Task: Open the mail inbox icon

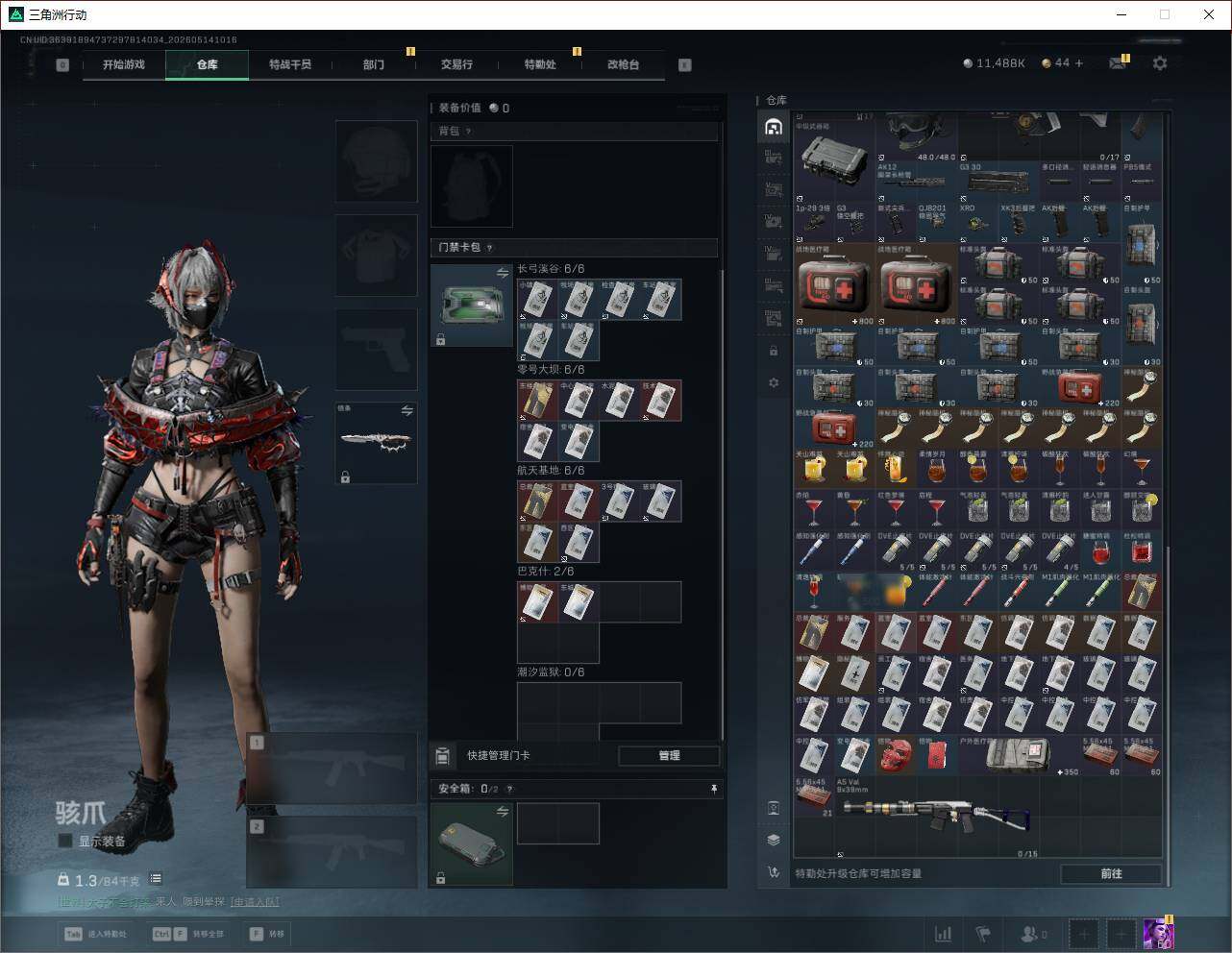Action: 1118,63
